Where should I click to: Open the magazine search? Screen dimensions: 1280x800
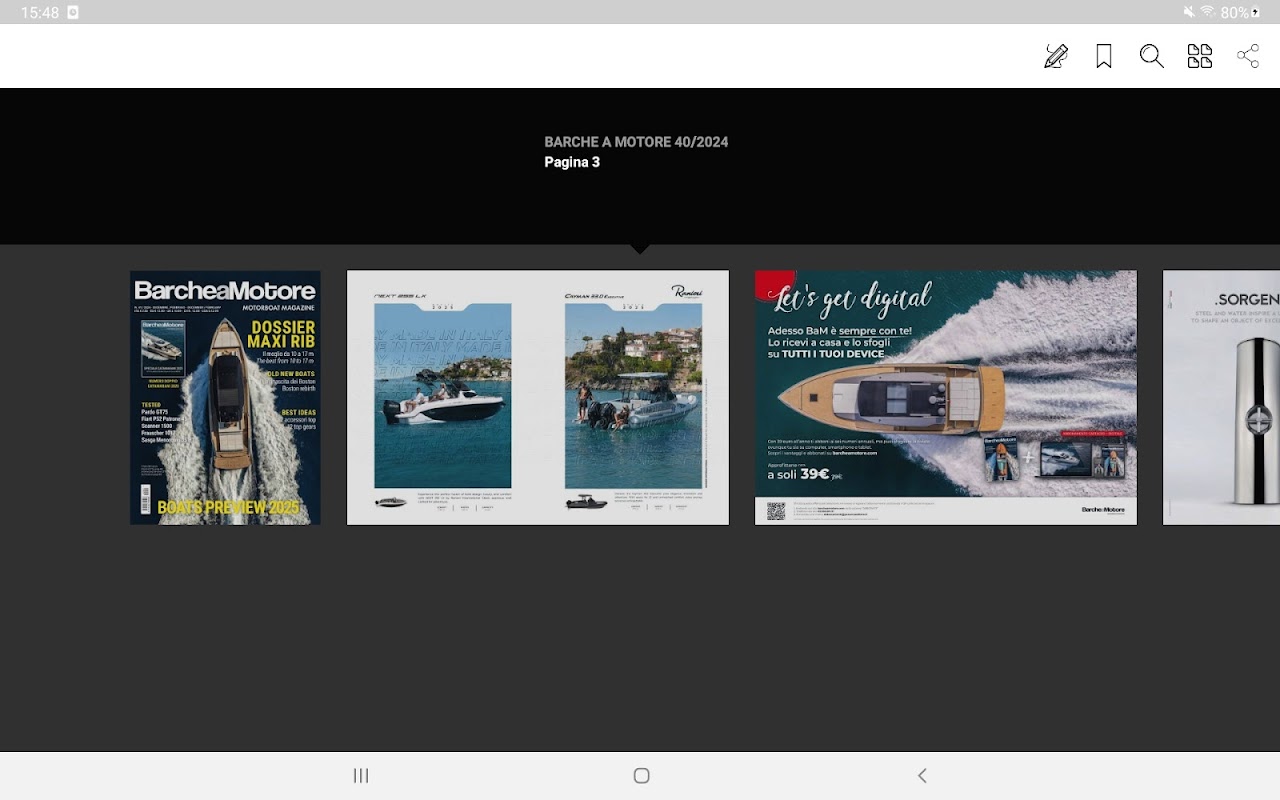pos(1152,56)
